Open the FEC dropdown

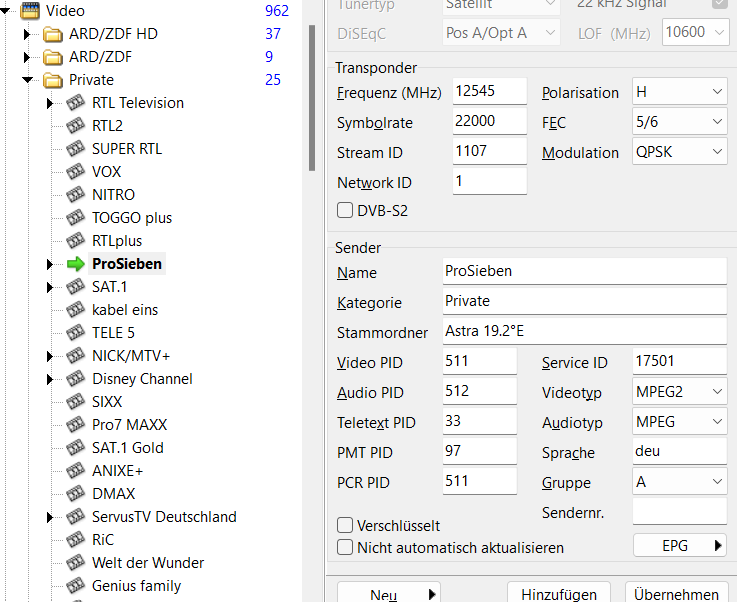(679, 122)
